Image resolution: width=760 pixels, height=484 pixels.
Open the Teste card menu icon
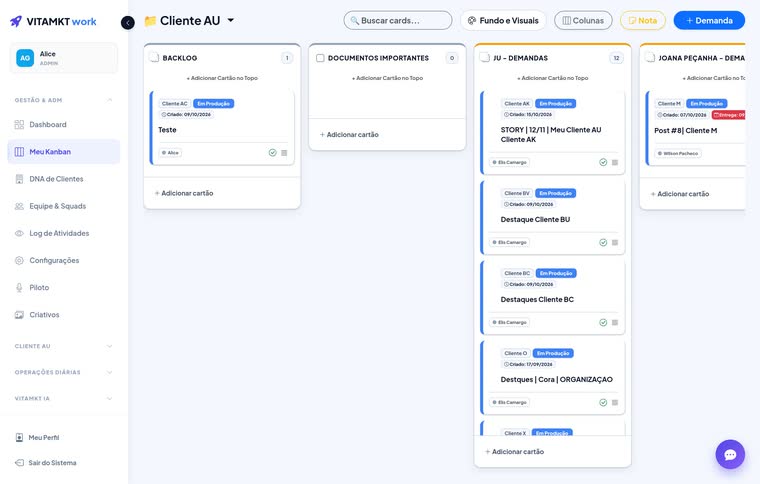tap(284, 153)
